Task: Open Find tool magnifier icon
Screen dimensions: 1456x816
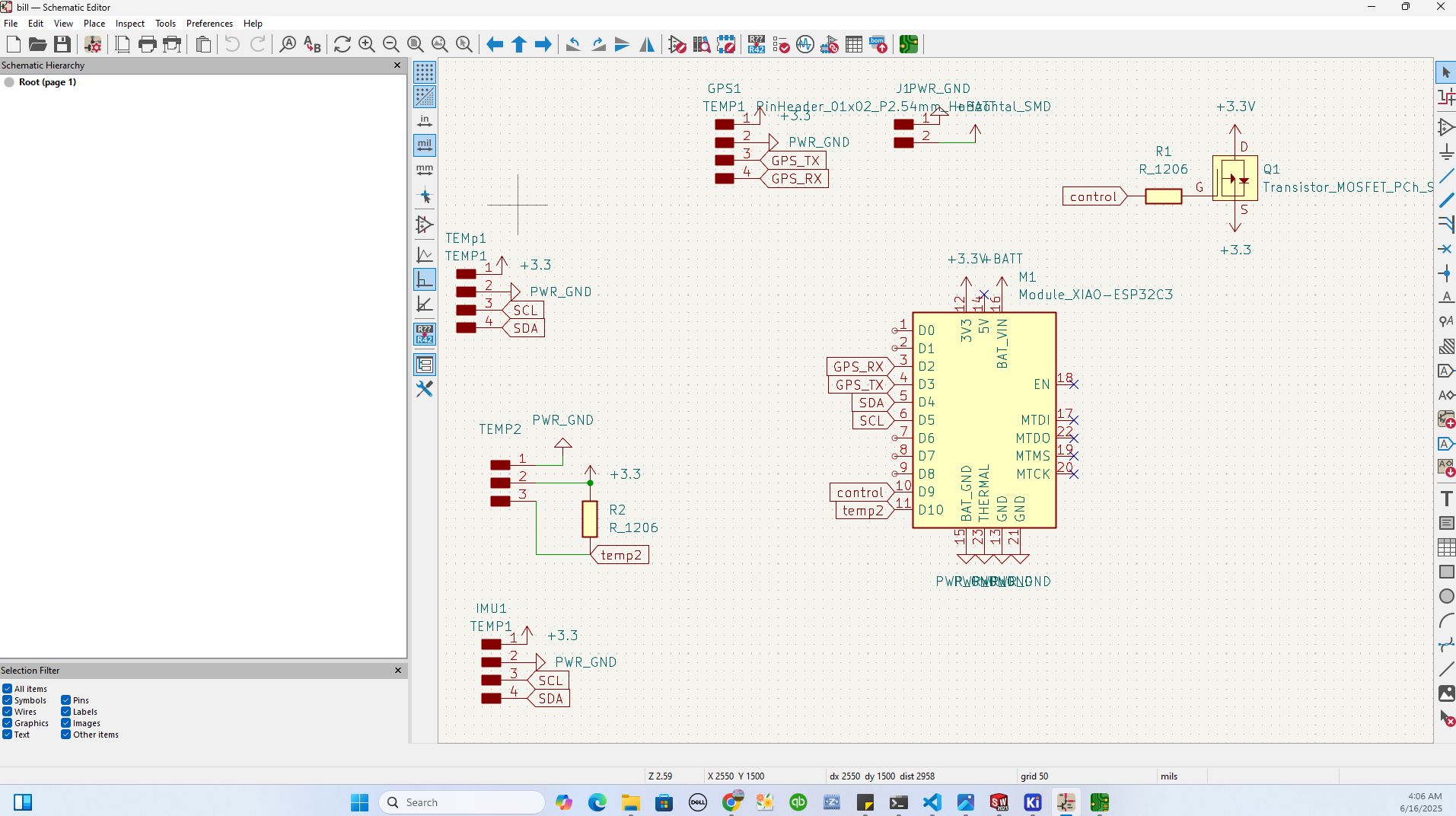Action: tap(288, 44)
